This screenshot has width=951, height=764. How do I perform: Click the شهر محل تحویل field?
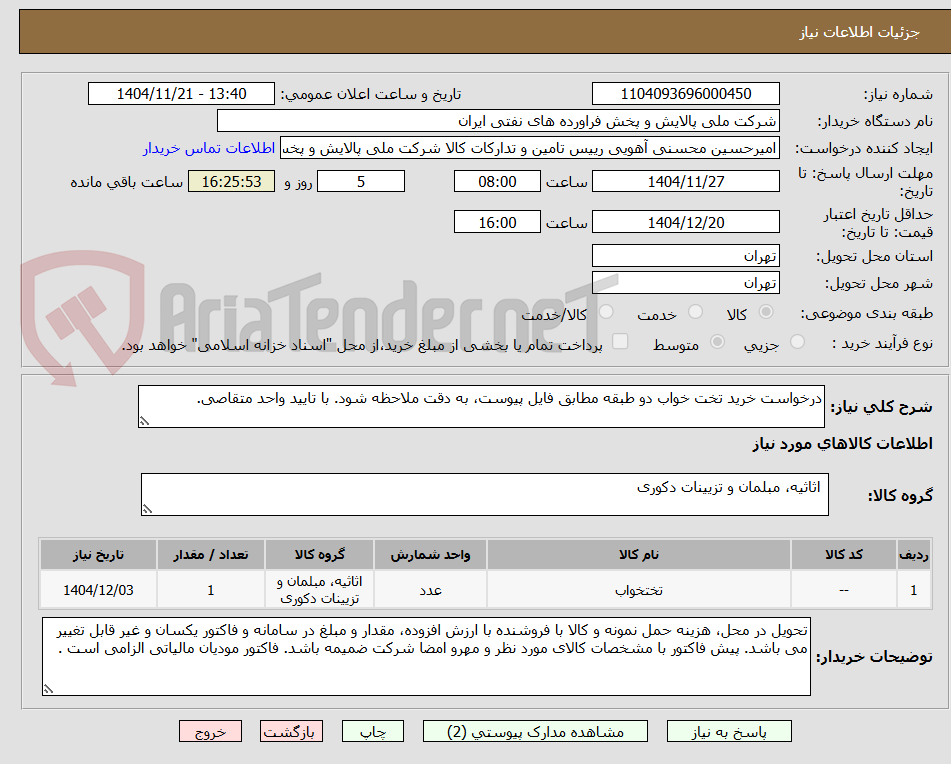point(685,283)
